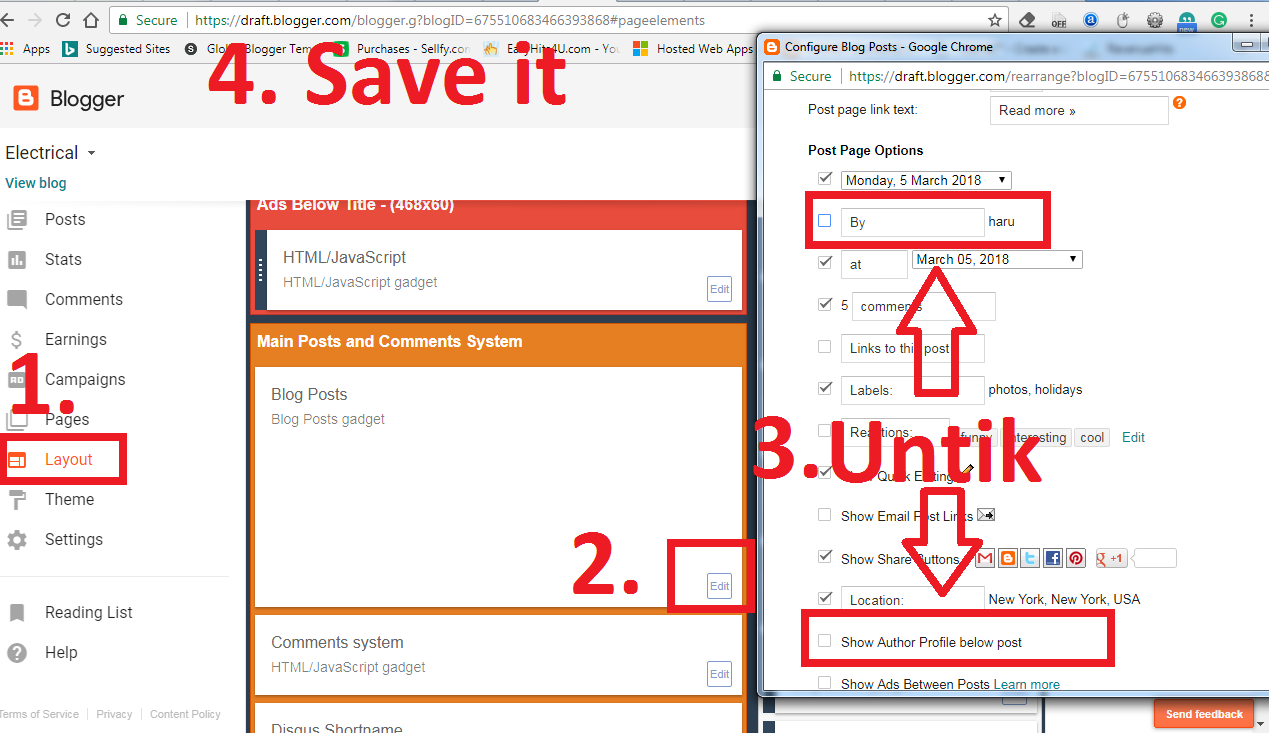Toggle the 5 comments checkbox
Viewport: 1269px width, 733px height.
825,305
